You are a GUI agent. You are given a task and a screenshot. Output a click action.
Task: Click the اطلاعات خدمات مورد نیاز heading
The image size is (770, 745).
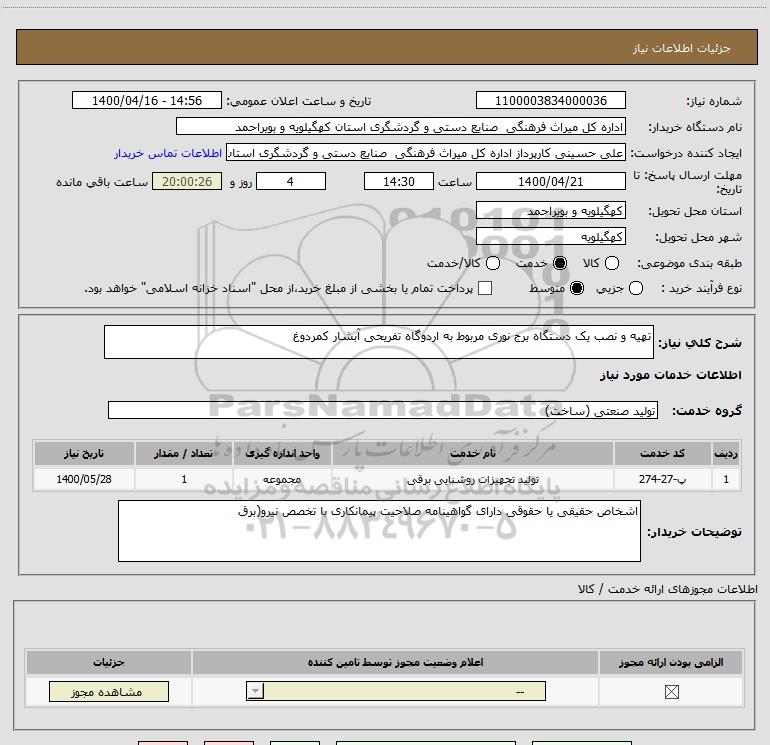click(x=670, y=375)
